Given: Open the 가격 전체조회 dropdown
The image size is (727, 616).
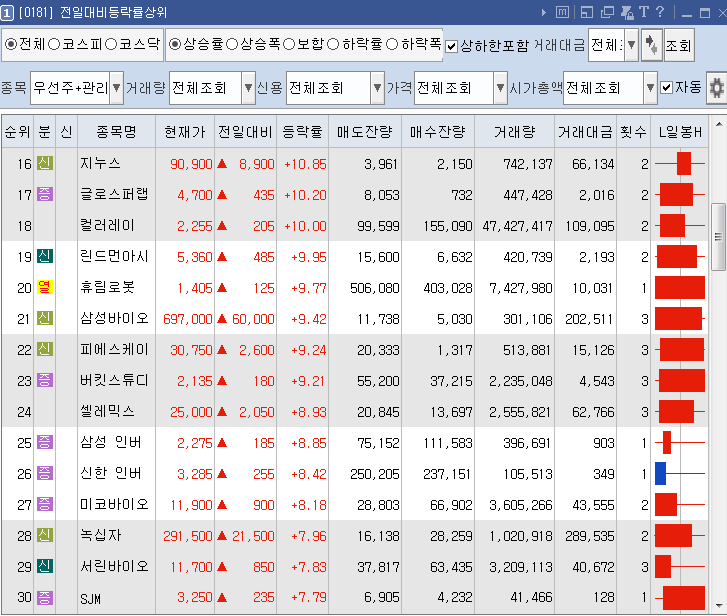Looking at the screenshot, I should coord(500,87).
